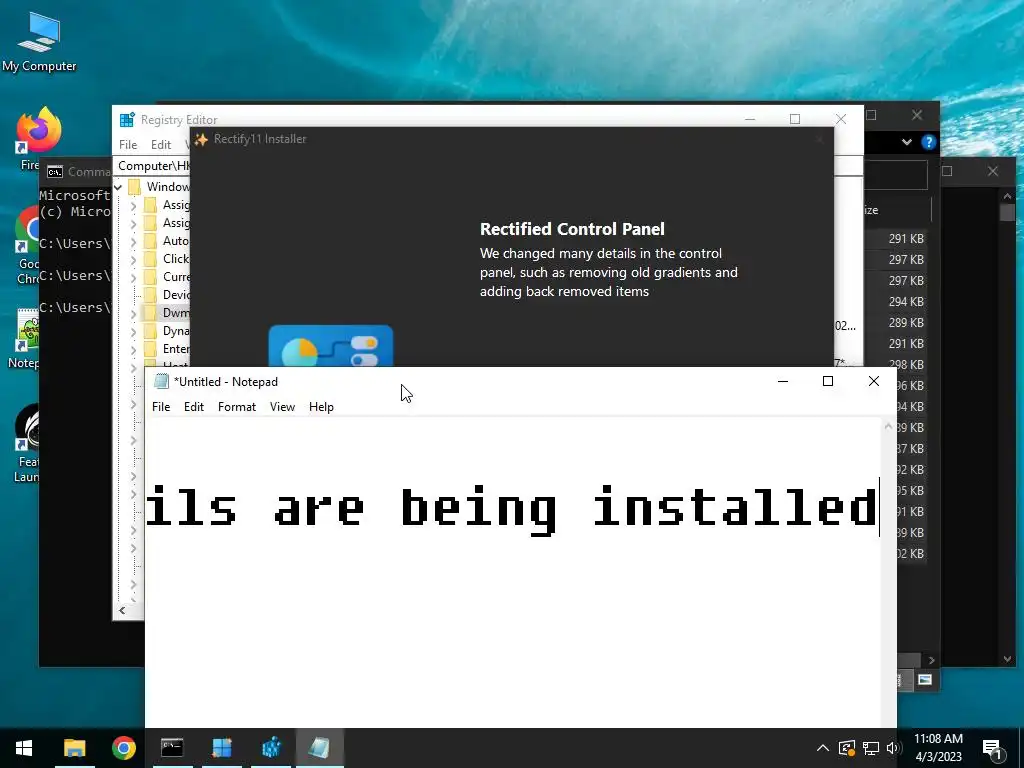Click the 298 KB file size cell
This screenshot has width=1024, height=768.
pos(906,364)
